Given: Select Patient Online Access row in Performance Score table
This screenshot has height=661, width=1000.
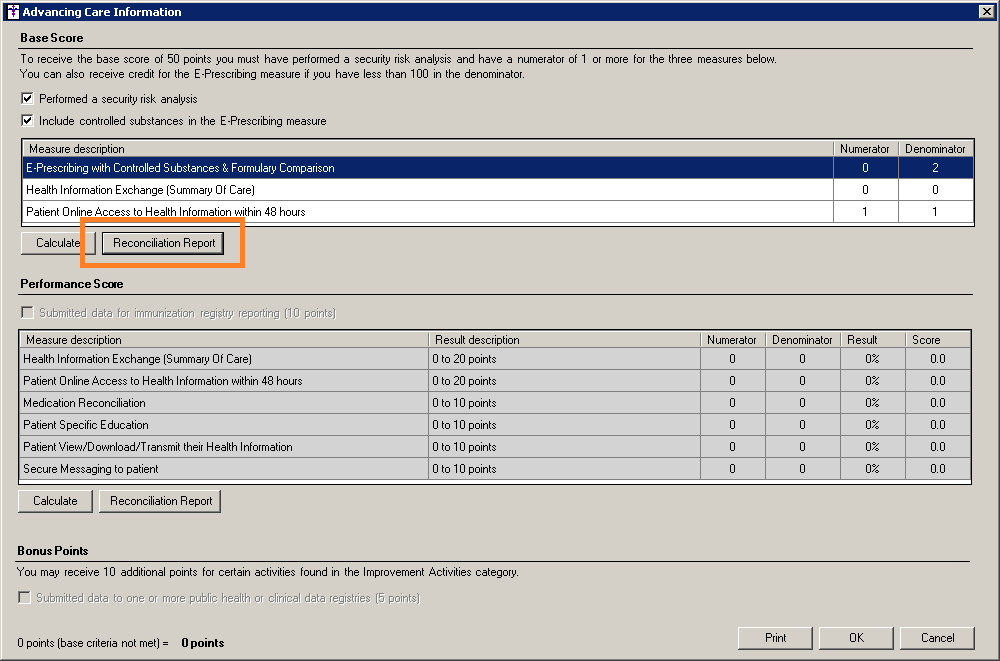Looking at the screenshot, I should [x=495, y=381].
